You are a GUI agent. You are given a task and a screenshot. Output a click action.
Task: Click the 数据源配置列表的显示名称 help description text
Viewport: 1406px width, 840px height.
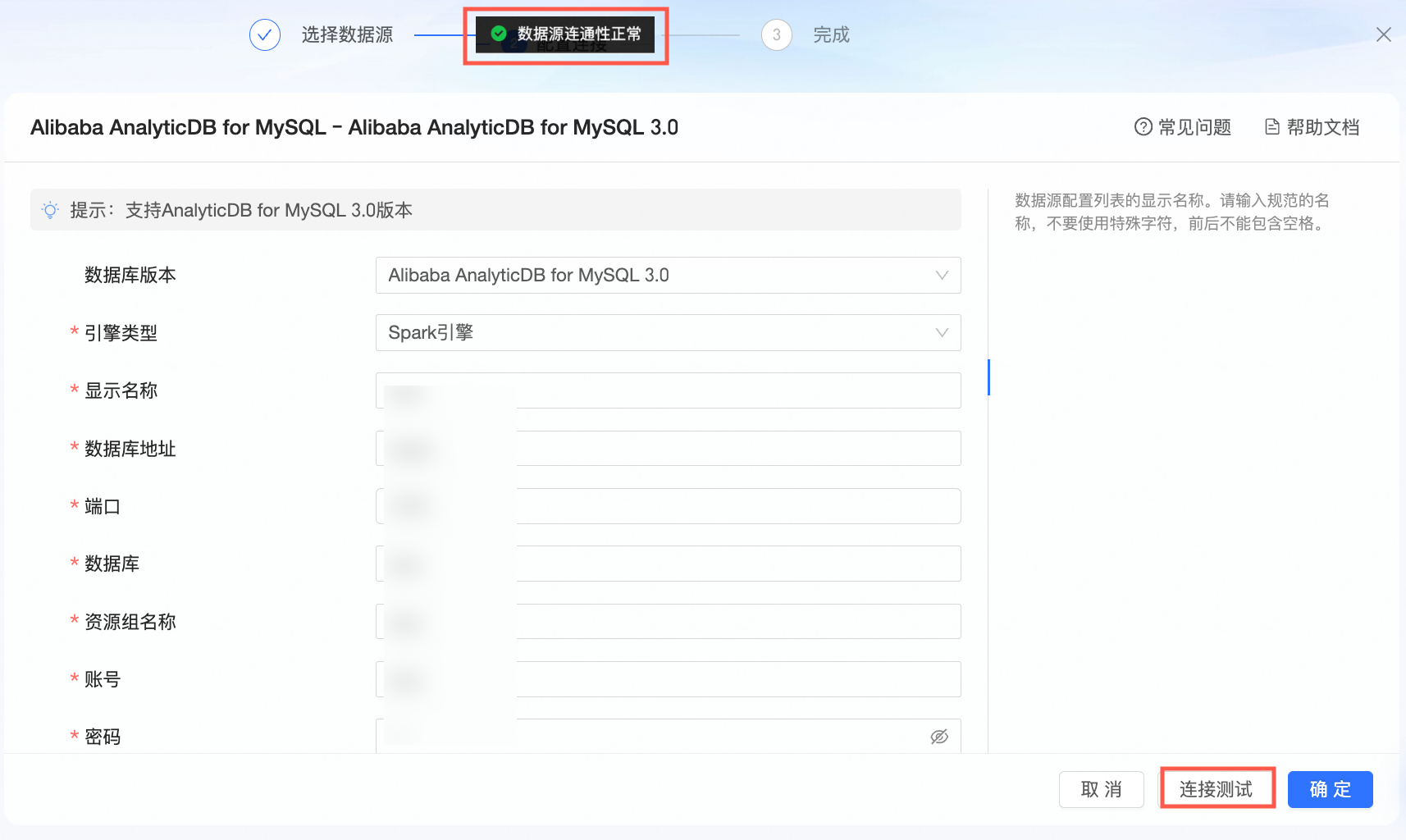[1172, 212]
